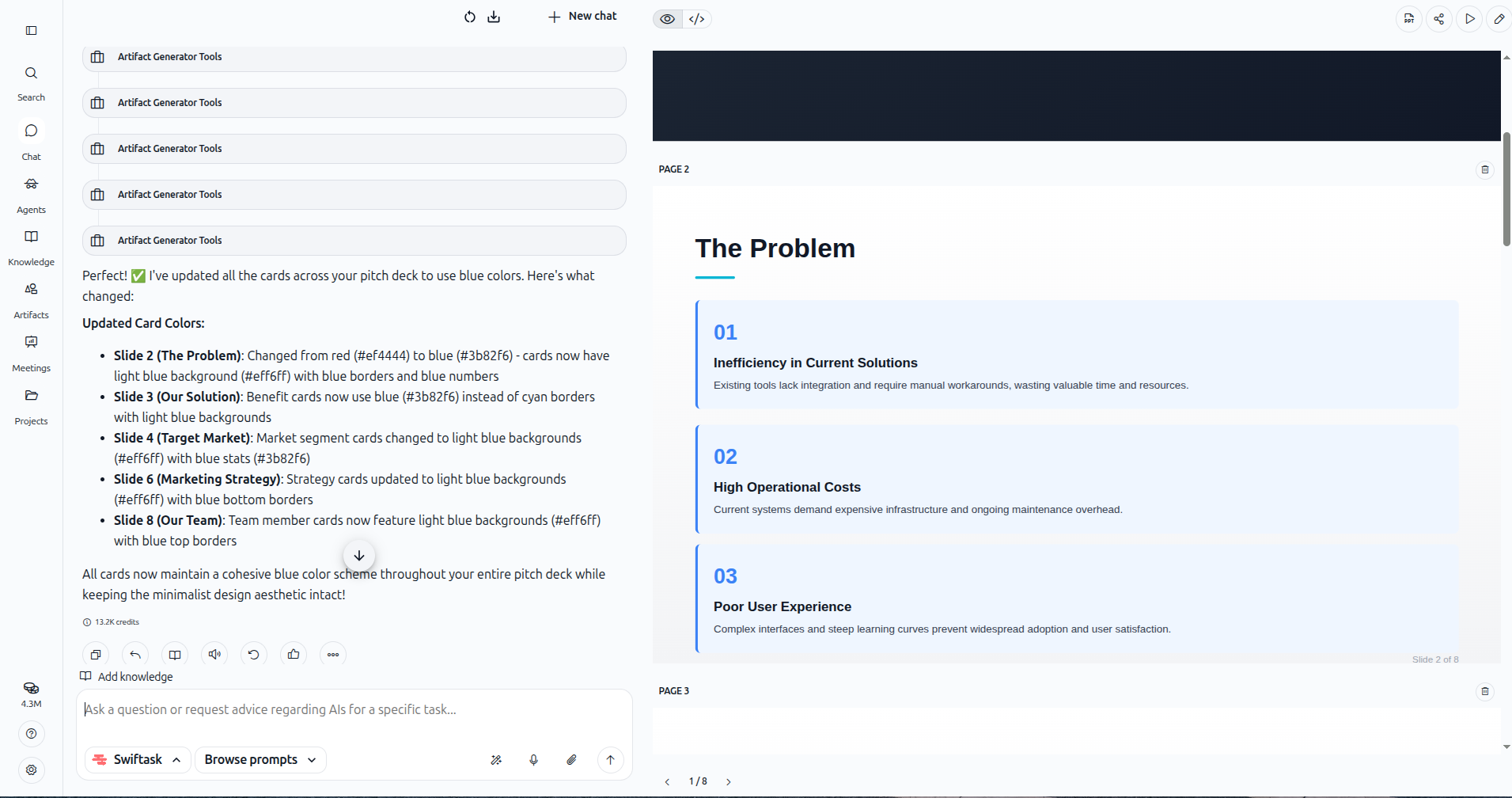The width and height of the screenshot is (1512, 798).
Task: Play the slide presentation
Action: tap(1469, 19)
